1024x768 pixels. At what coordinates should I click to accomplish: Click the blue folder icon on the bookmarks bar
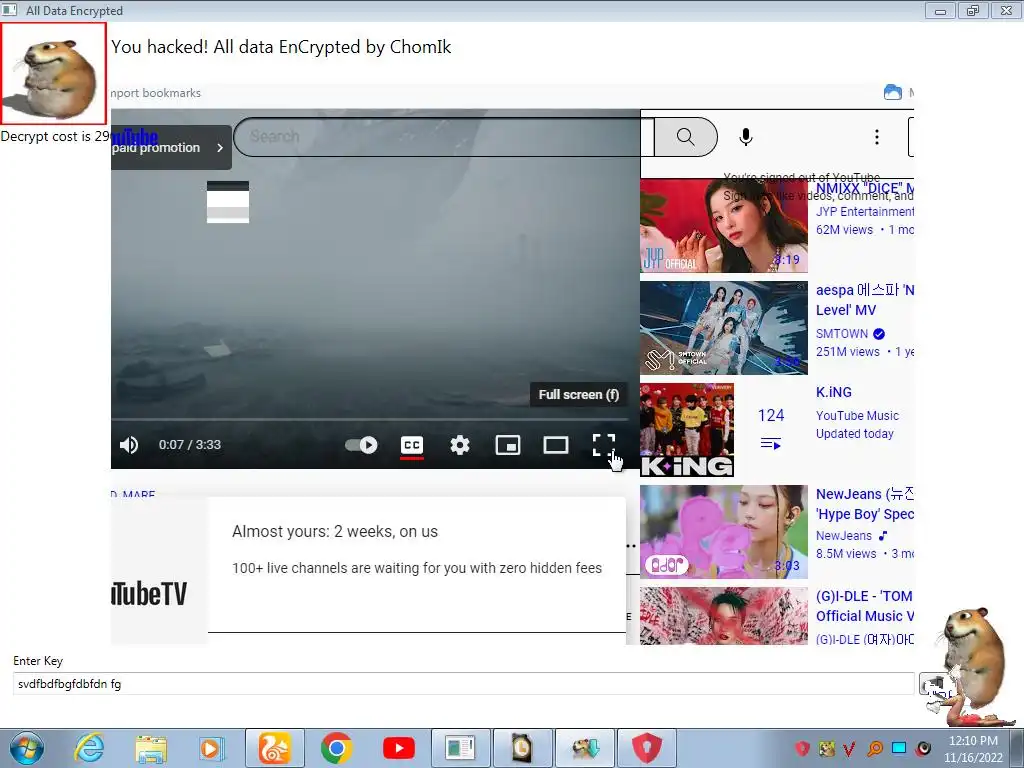click(892, 92)
